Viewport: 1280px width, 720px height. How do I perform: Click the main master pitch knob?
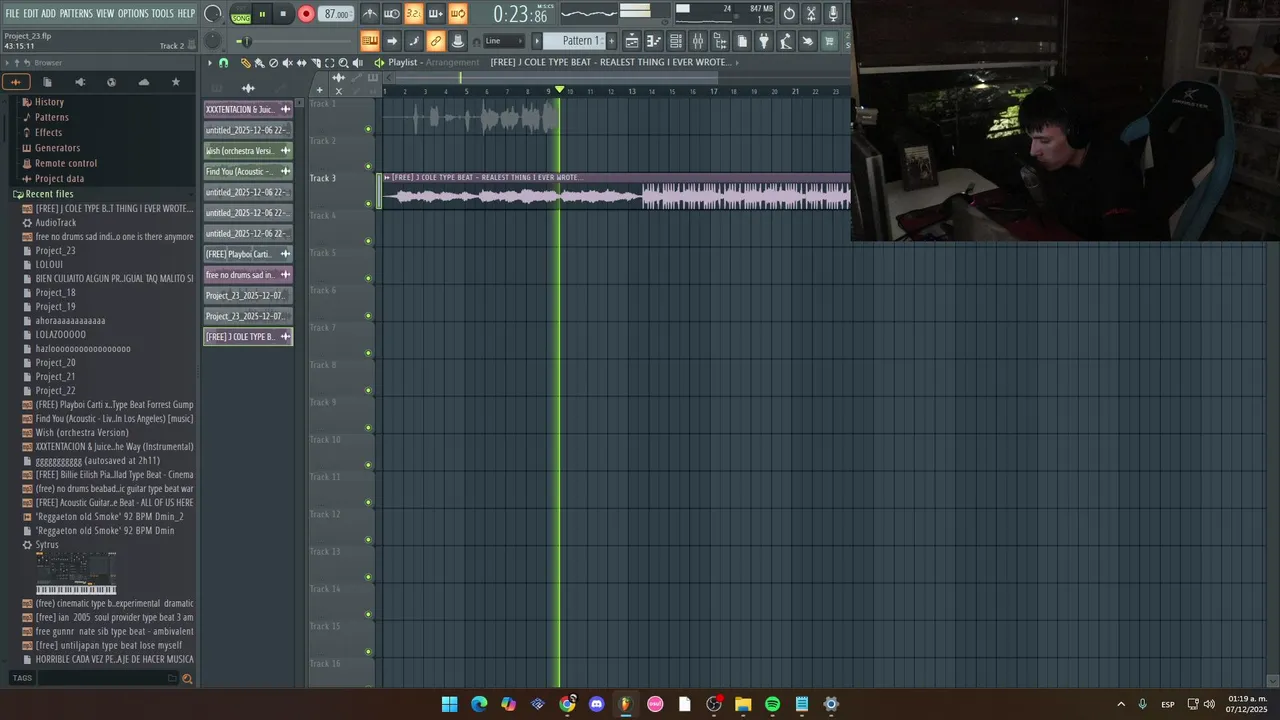tap(213, 41)
